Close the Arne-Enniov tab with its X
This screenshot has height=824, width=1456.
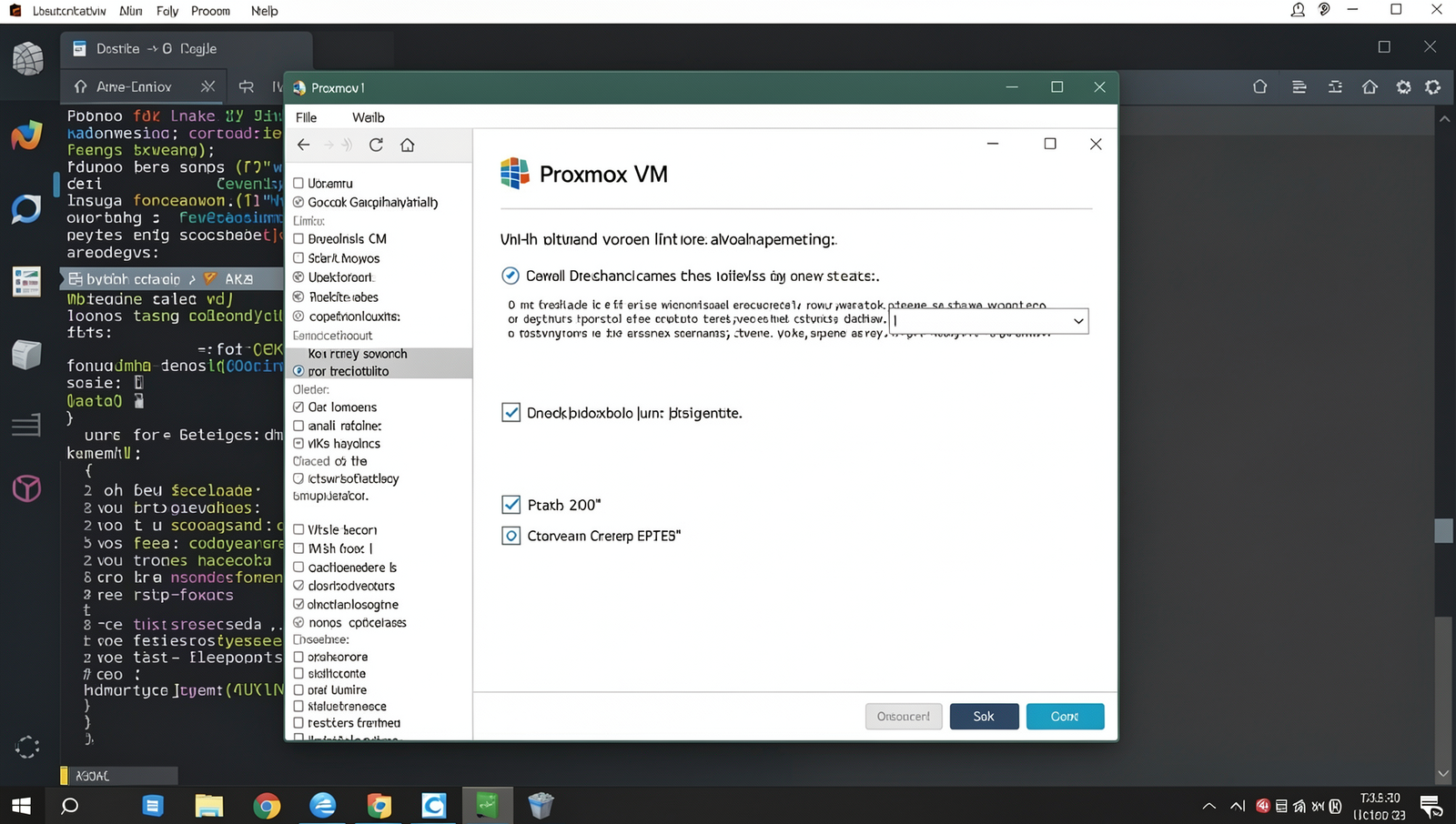tap(208, 86)
